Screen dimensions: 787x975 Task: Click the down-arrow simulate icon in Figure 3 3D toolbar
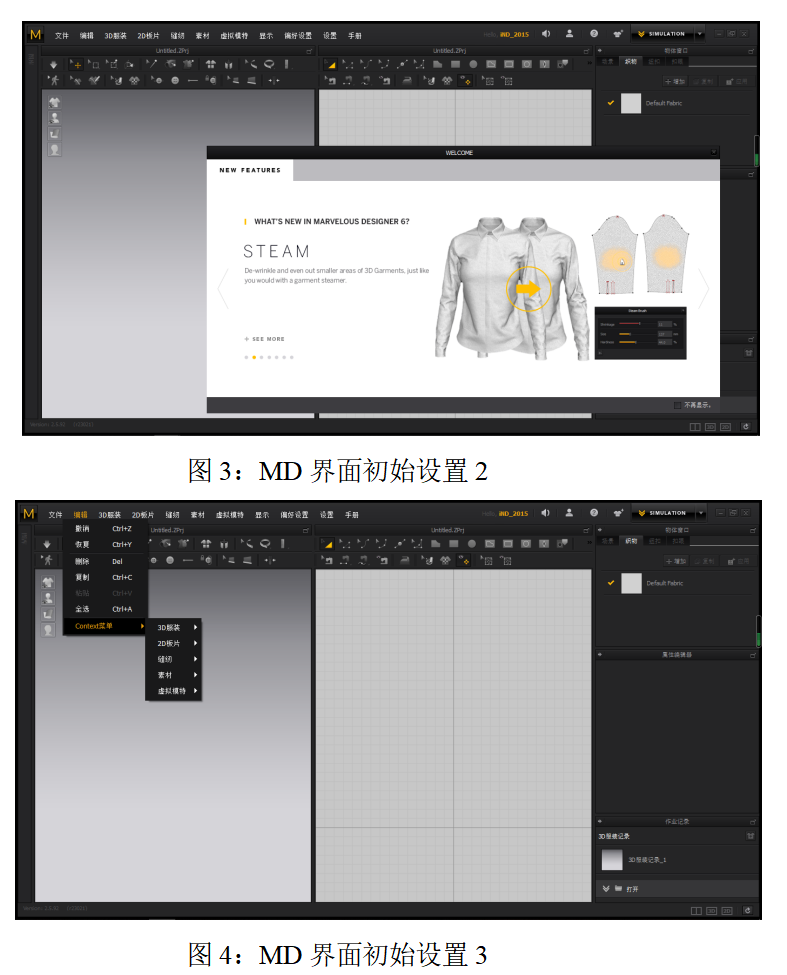click(x=53, y=64)
